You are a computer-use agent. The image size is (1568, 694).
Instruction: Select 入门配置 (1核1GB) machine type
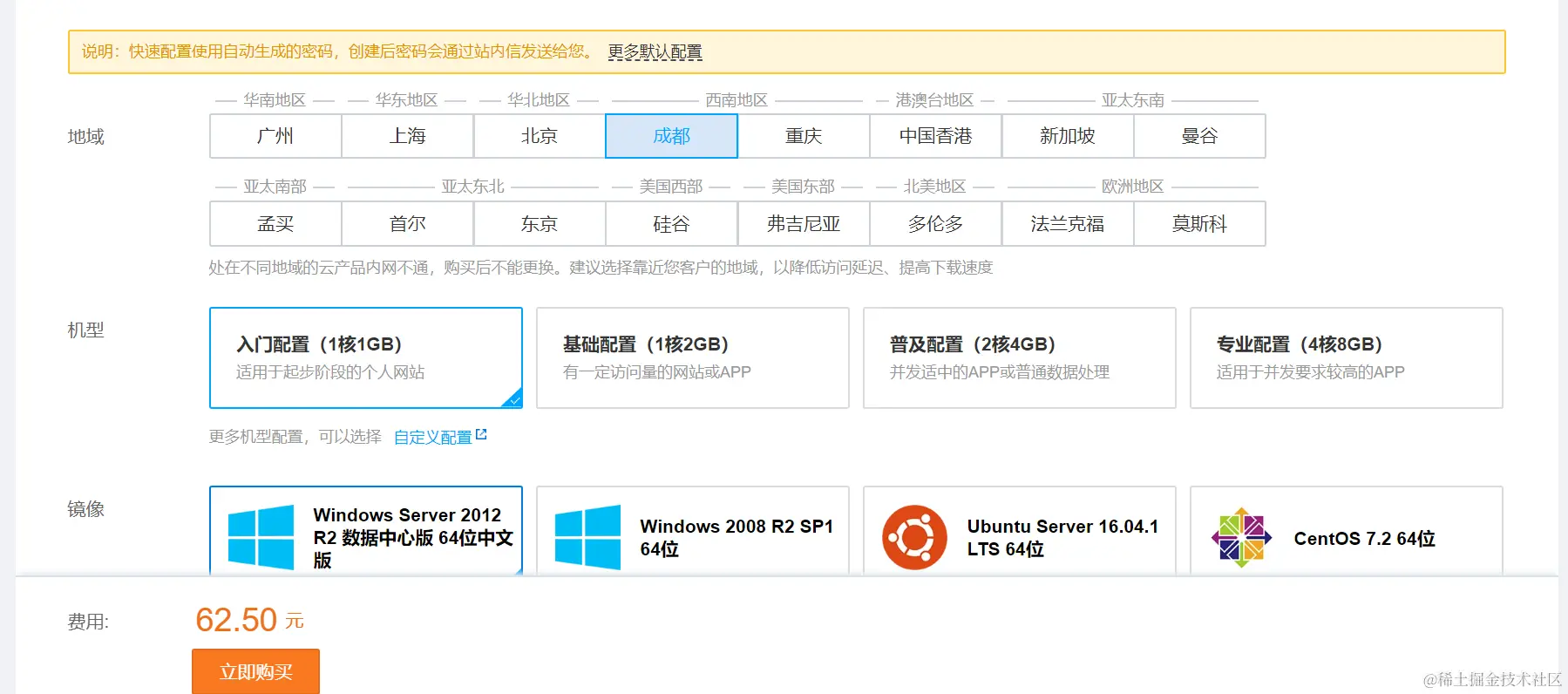coord(366,357)
